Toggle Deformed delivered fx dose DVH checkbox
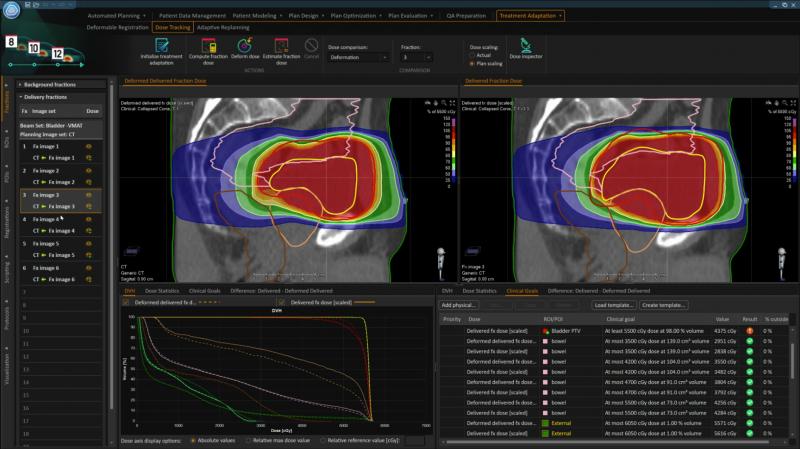The image size is (800, 449). coord(126,301)
